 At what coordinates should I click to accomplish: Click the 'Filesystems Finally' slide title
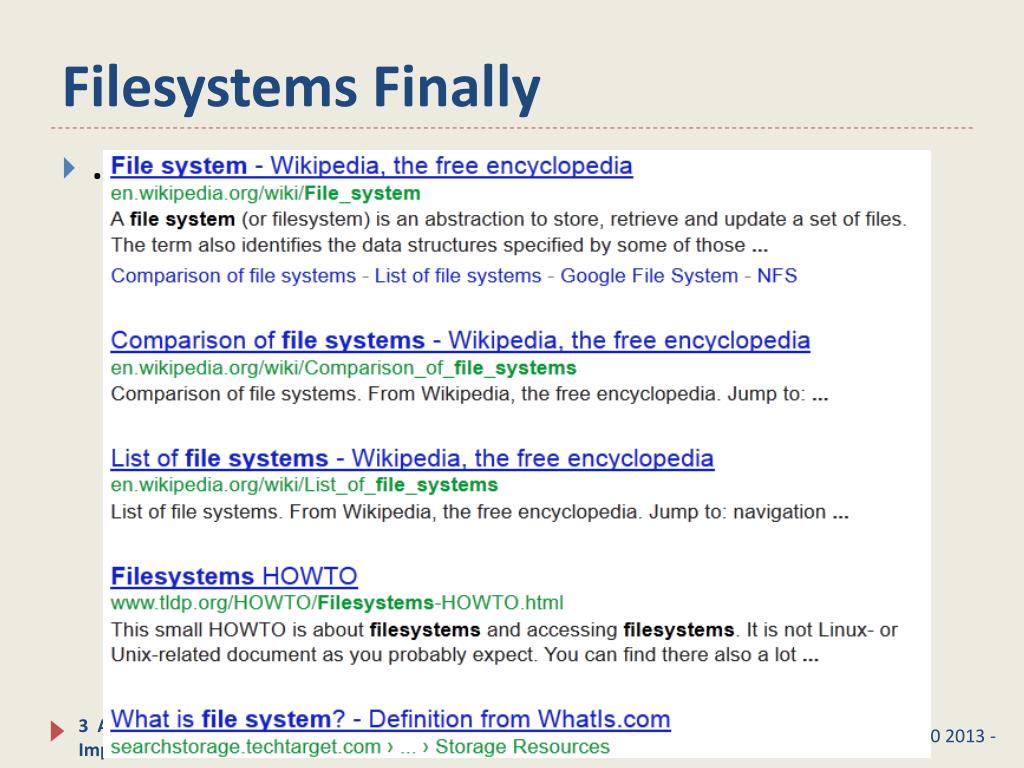302,88
